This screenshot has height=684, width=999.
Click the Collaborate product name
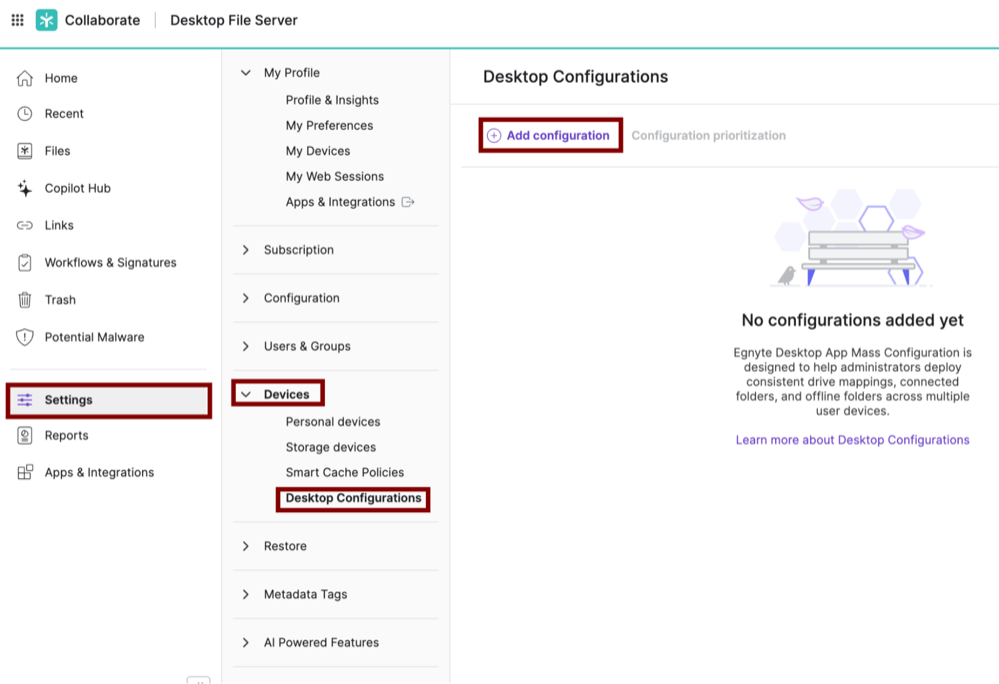click(103, 20)
